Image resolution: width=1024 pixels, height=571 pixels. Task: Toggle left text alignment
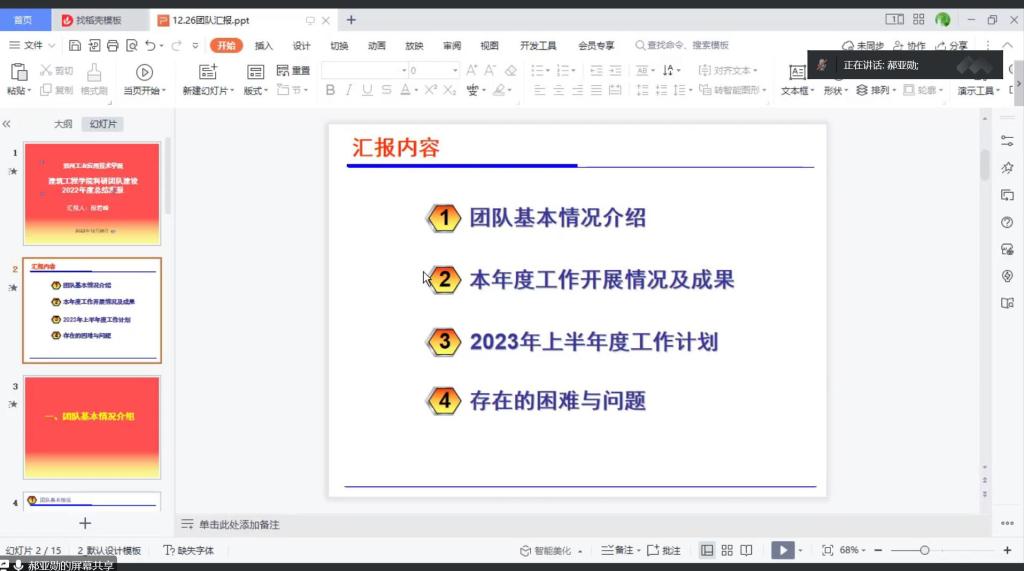539,90
